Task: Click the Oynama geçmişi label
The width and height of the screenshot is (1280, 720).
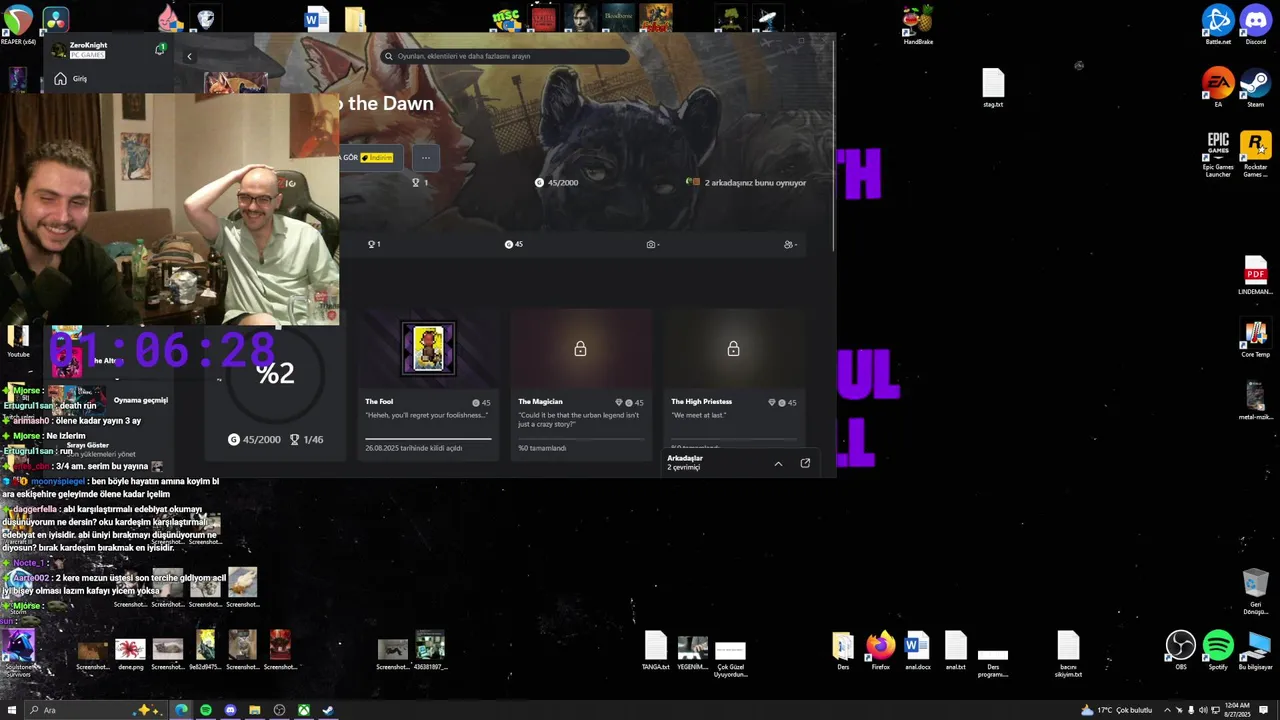Action: [141, 400]
